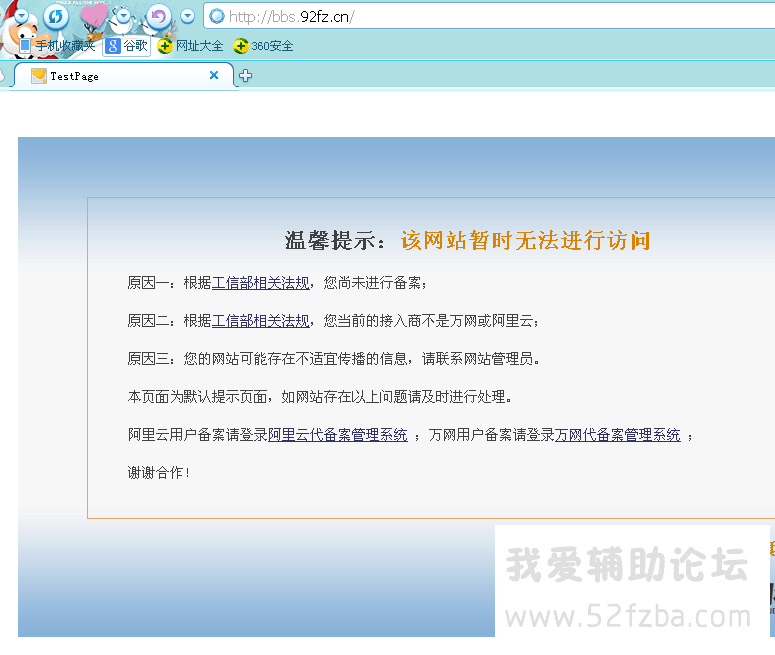Click the 原因三 line about 网站管理员
The image size is (775, 655).
point(334,359)
